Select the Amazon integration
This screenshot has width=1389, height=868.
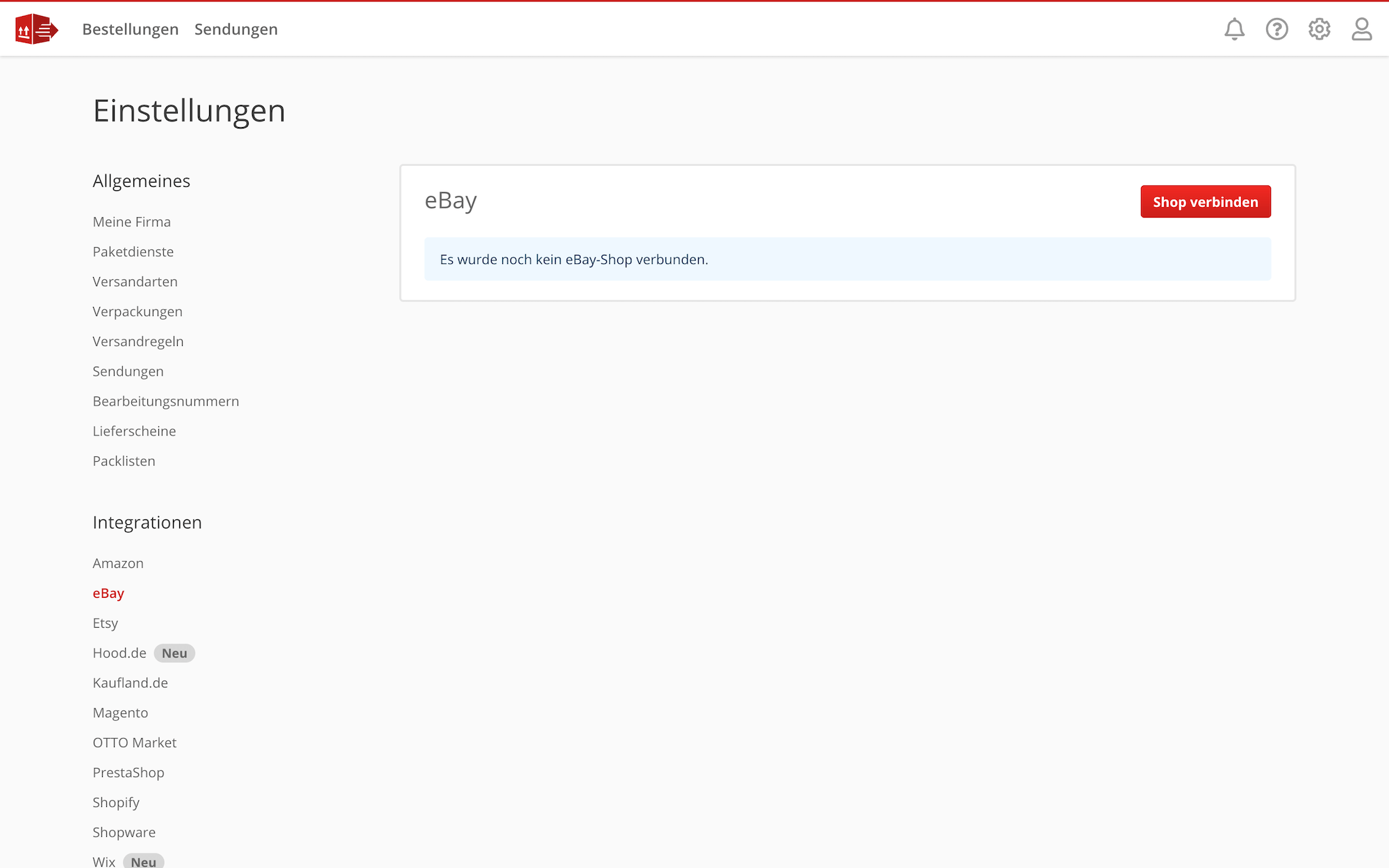[x=118, y=563]
